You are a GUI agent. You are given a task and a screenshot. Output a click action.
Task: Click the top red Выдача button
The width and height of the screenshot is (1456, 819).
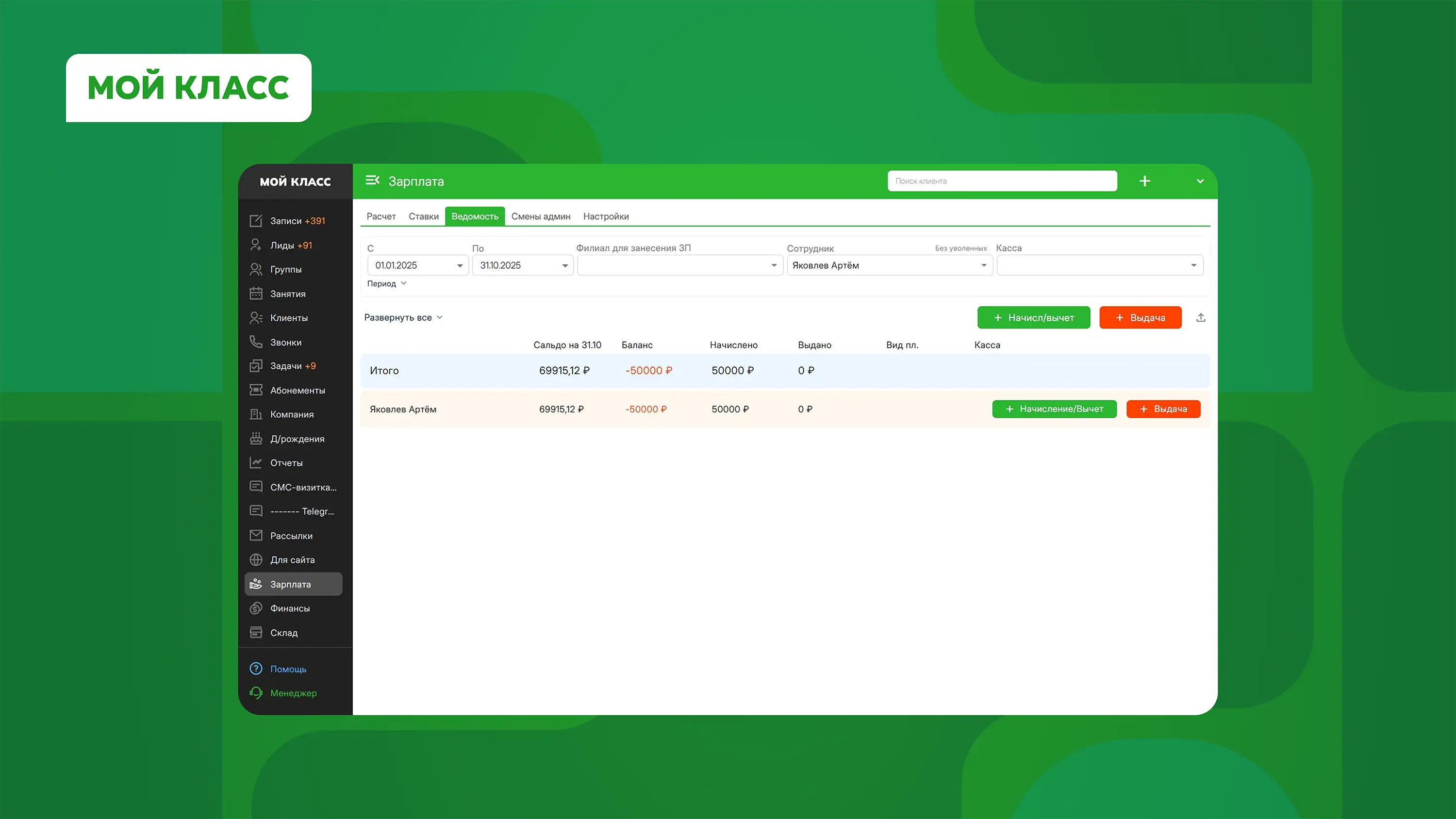pos(1140,318)
